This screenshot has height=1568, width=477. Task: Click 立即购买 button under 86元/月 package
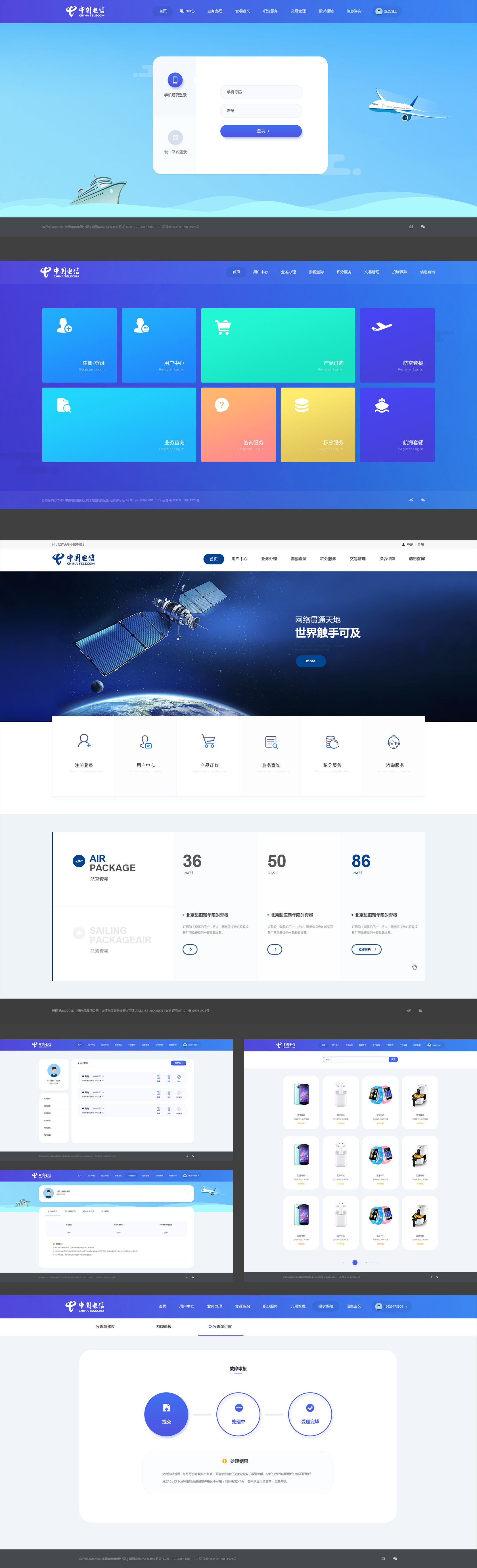tap(366, 950)
